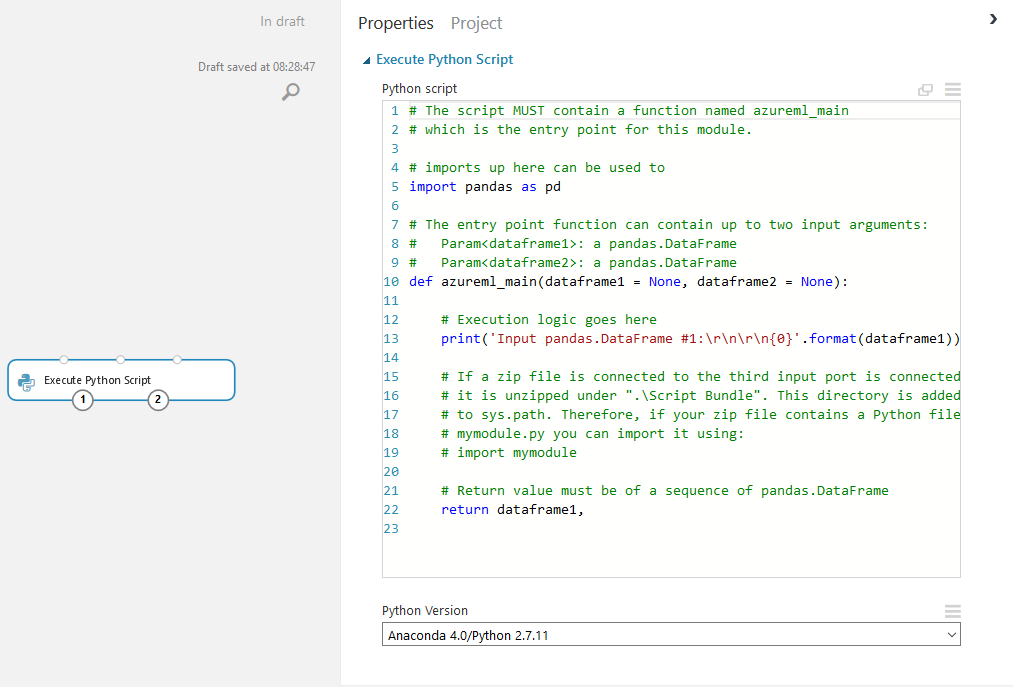Viewport: 1013px width, 687px height.
Task: Collapse the Execute Python Script section triangle
Action: [x=366, y=60]
